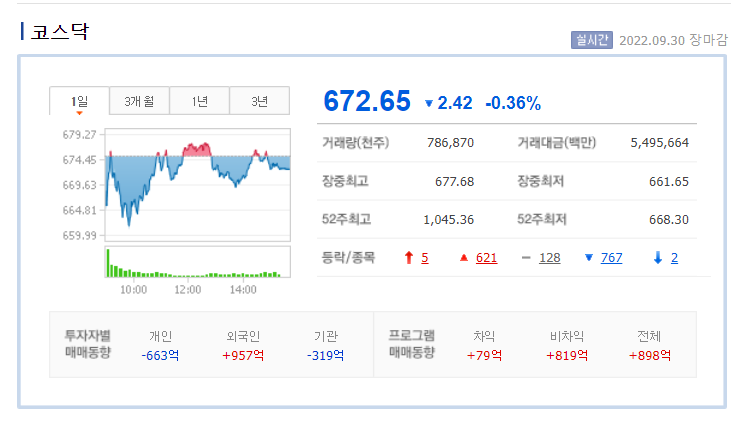Viewport: 743px width, 424px height.
Task: Click the red upper-limit arrow icon
Action: coord(409,258)
